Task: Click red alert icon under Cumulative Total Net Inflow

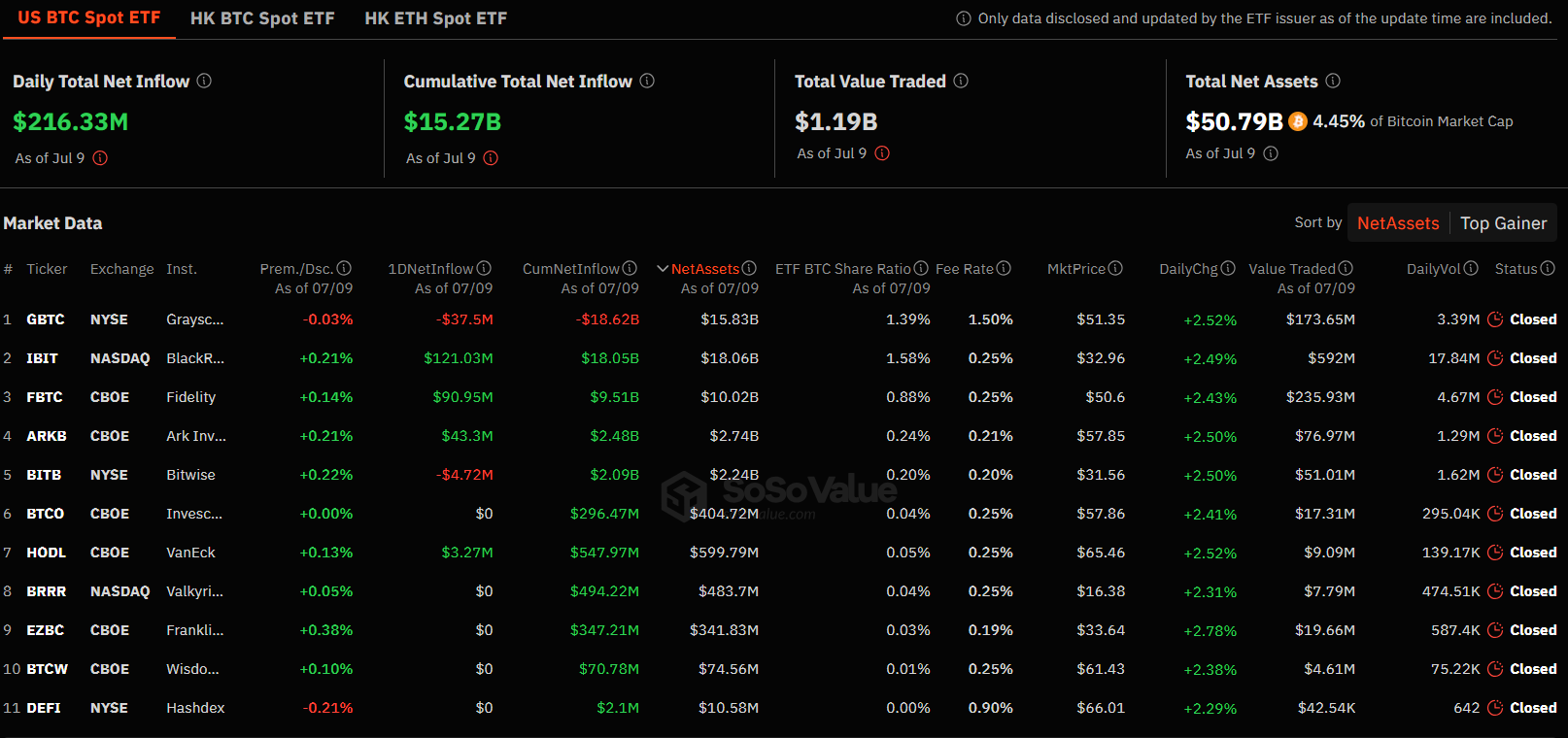Action: (491, 158)
